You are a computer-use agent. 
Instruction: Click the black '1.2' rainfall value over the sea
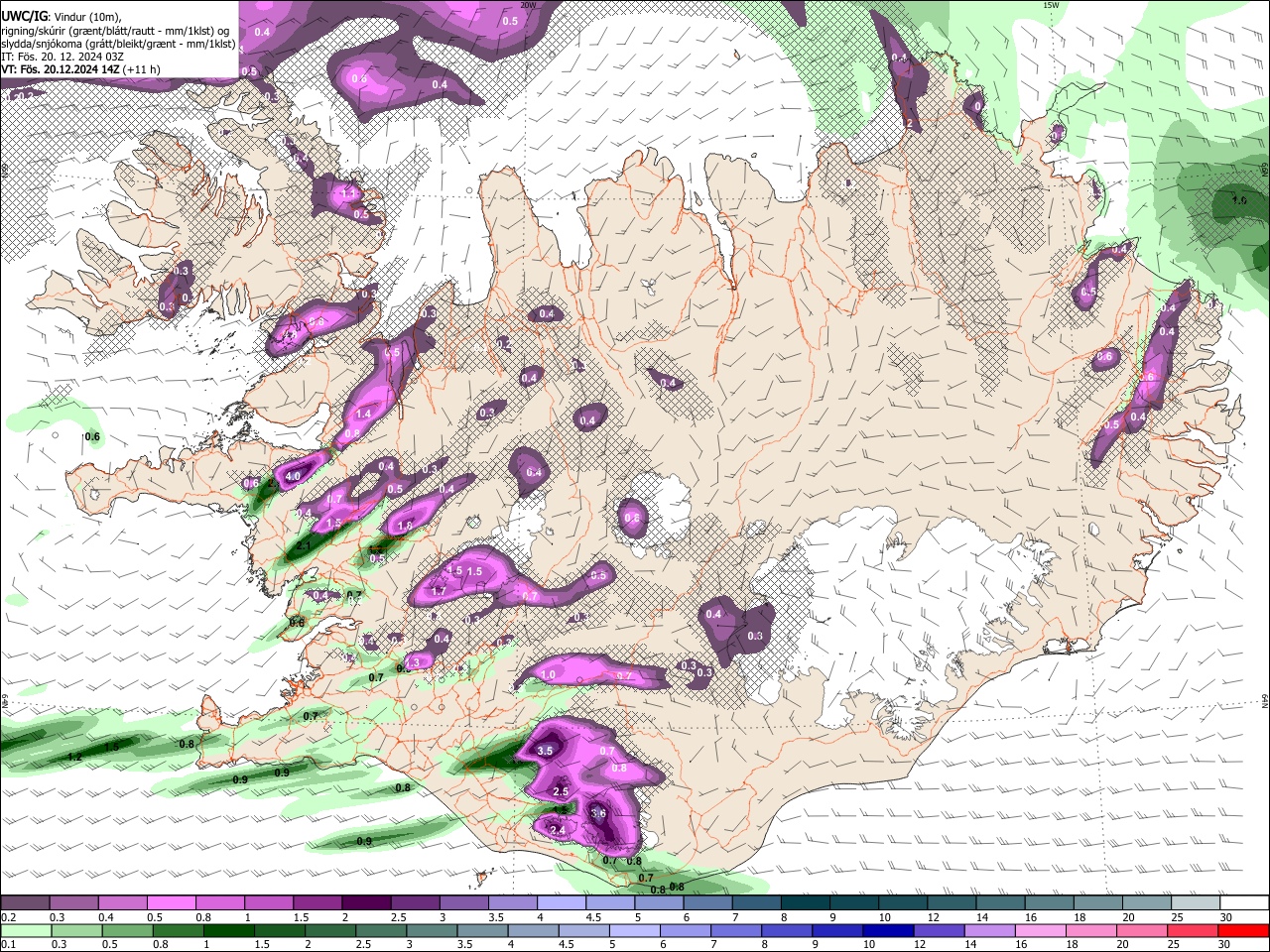tap(74, 757)
